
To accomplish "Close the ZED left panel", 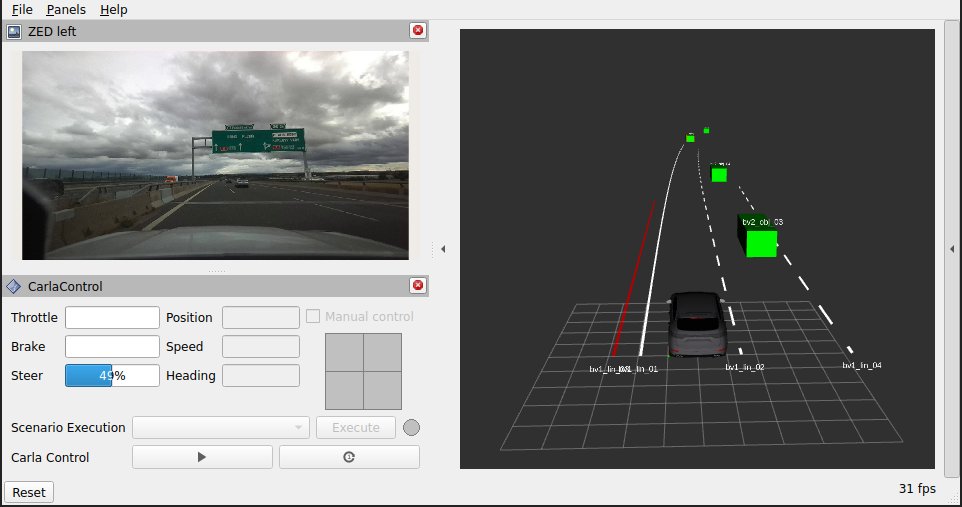I will [418, 31].
